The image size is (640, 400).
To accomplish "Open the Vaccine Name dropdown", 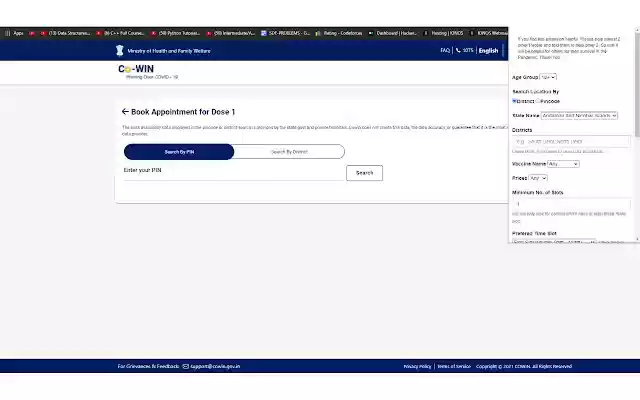I will (x=563, y=164).
